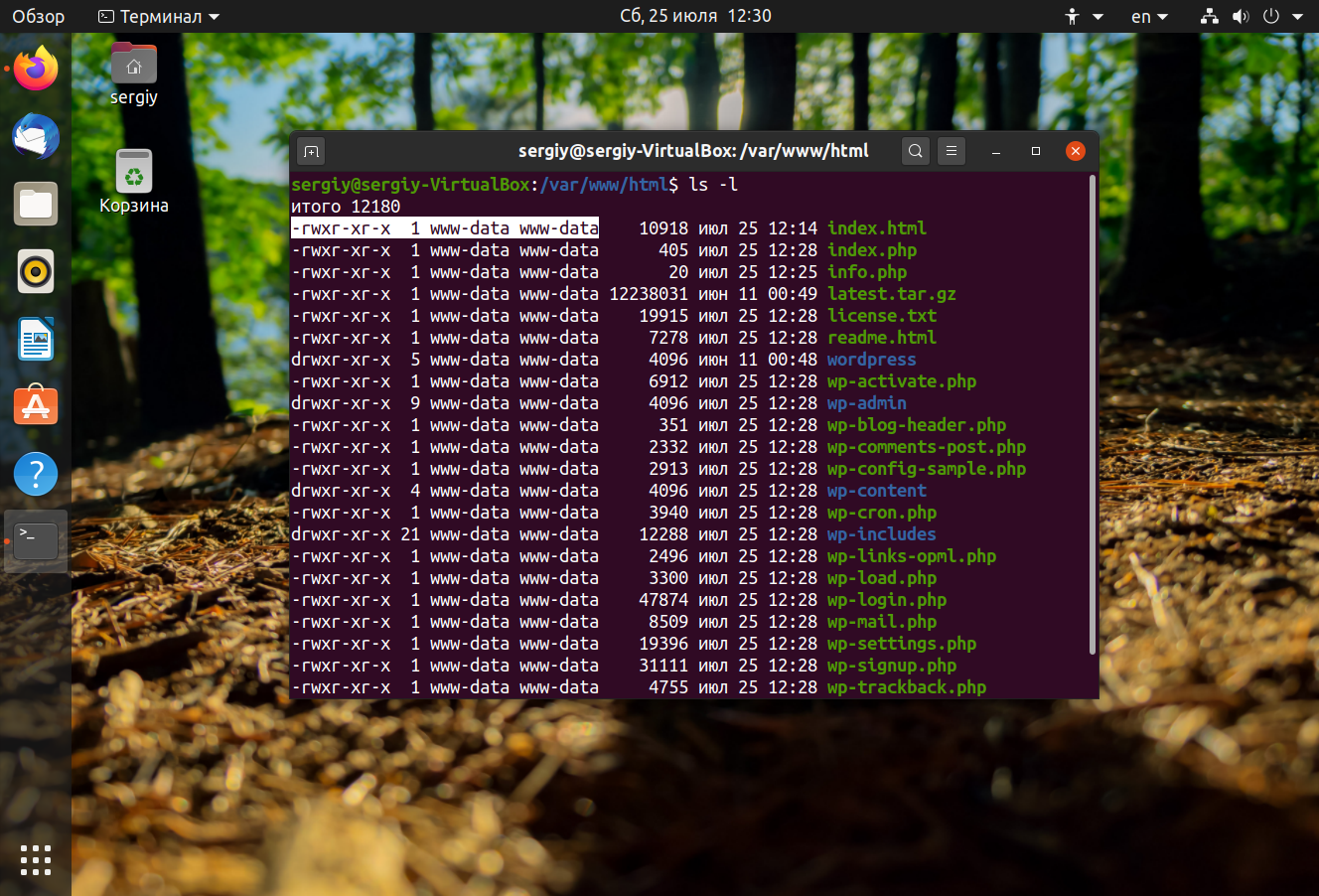Open the en keyboard layout dropdown
The width and height of the screenshot is (1319, 896).
[1149, 17]
